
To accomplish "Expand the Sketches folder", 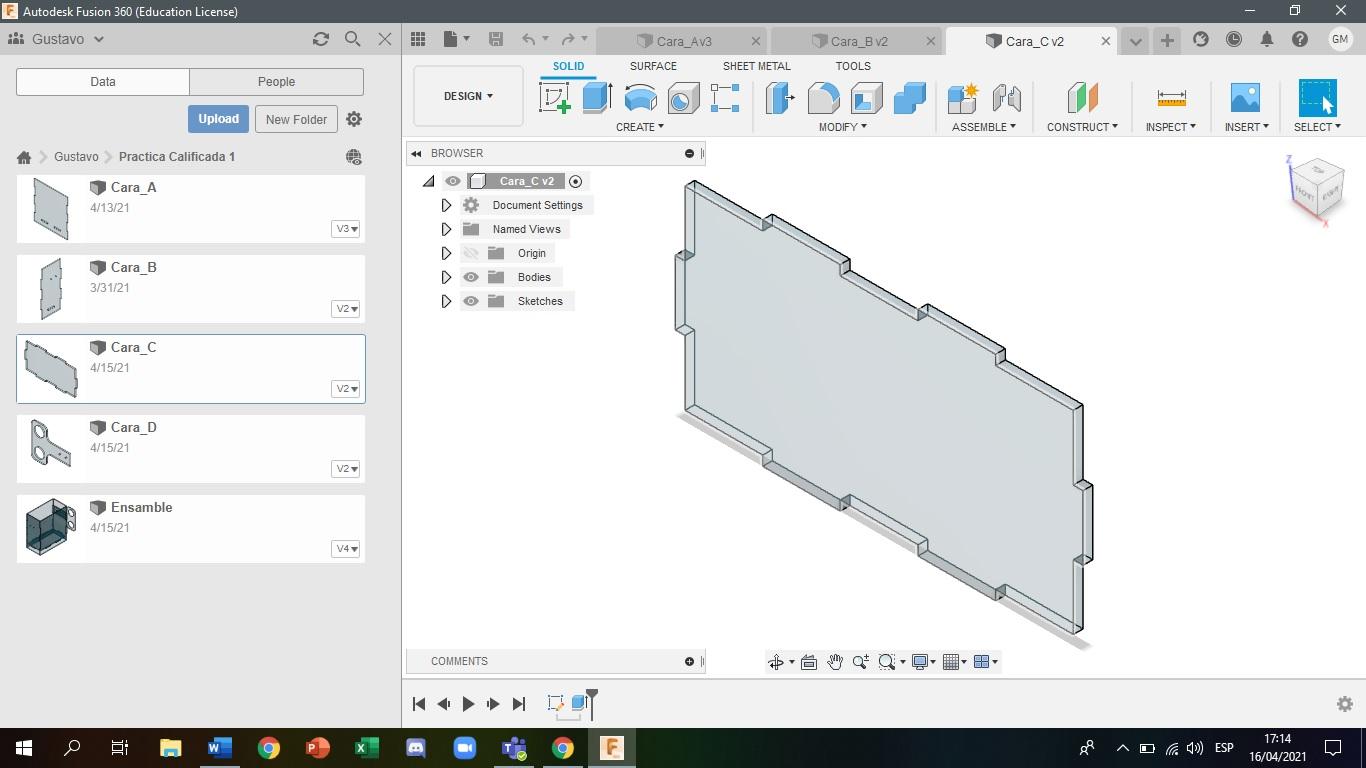I will (446, 301).
